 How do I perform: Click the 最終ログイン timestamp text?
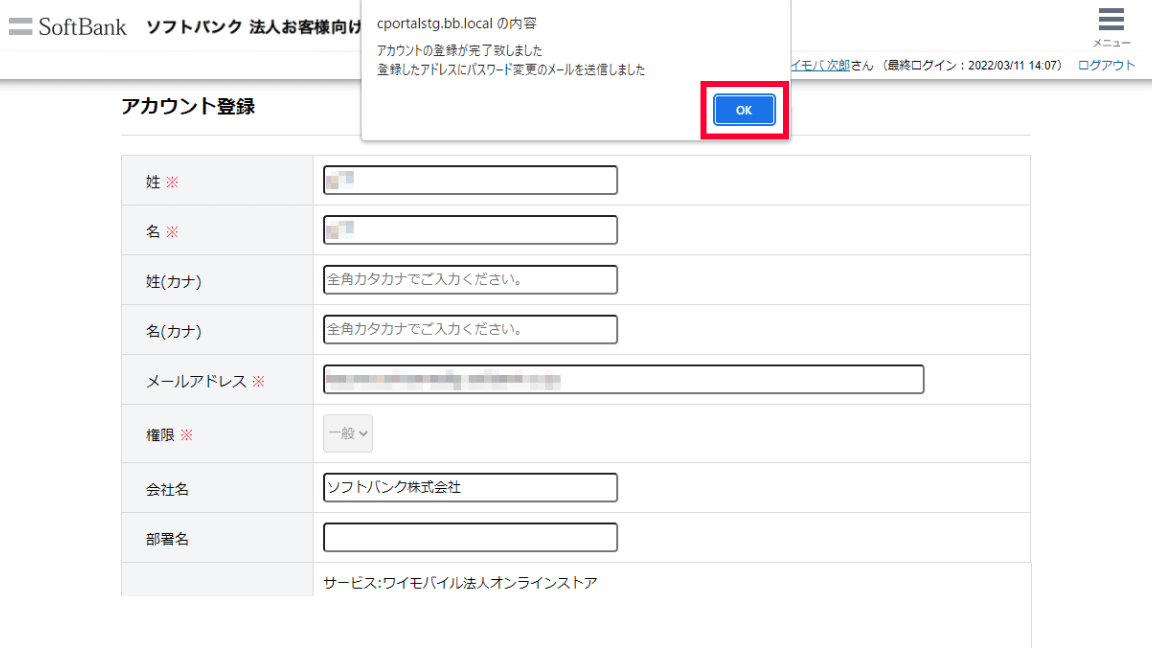coord(970,65)
